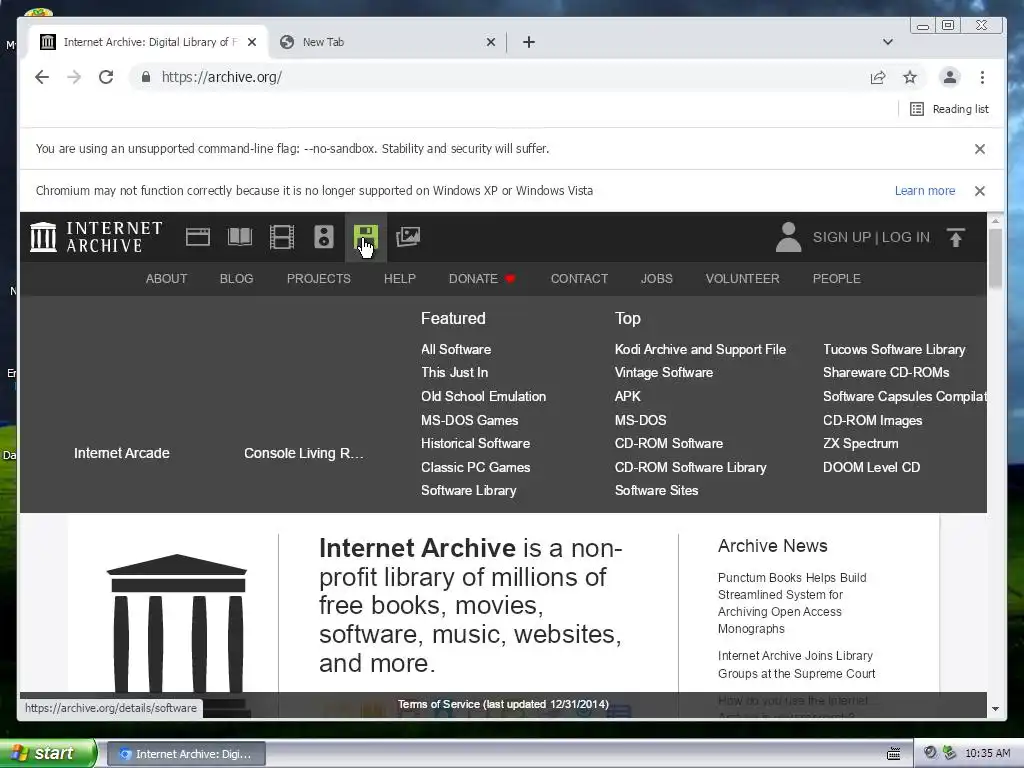Open Kodi Archive and Support File link

pyautogui.click(x=700, y=349)
